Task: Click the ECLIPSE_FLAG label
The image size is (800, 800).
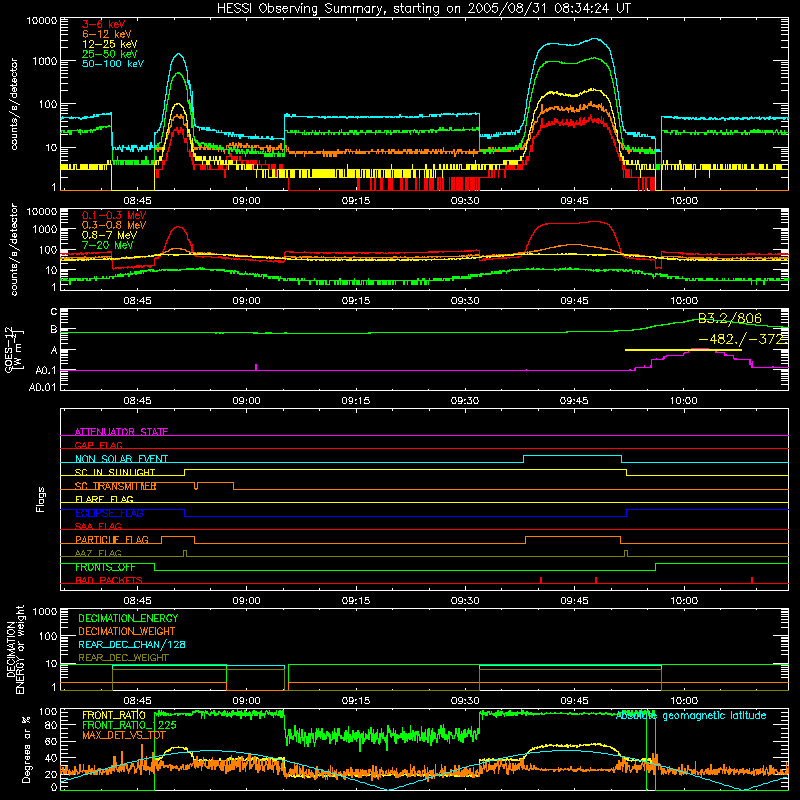Action: [109, 513]
